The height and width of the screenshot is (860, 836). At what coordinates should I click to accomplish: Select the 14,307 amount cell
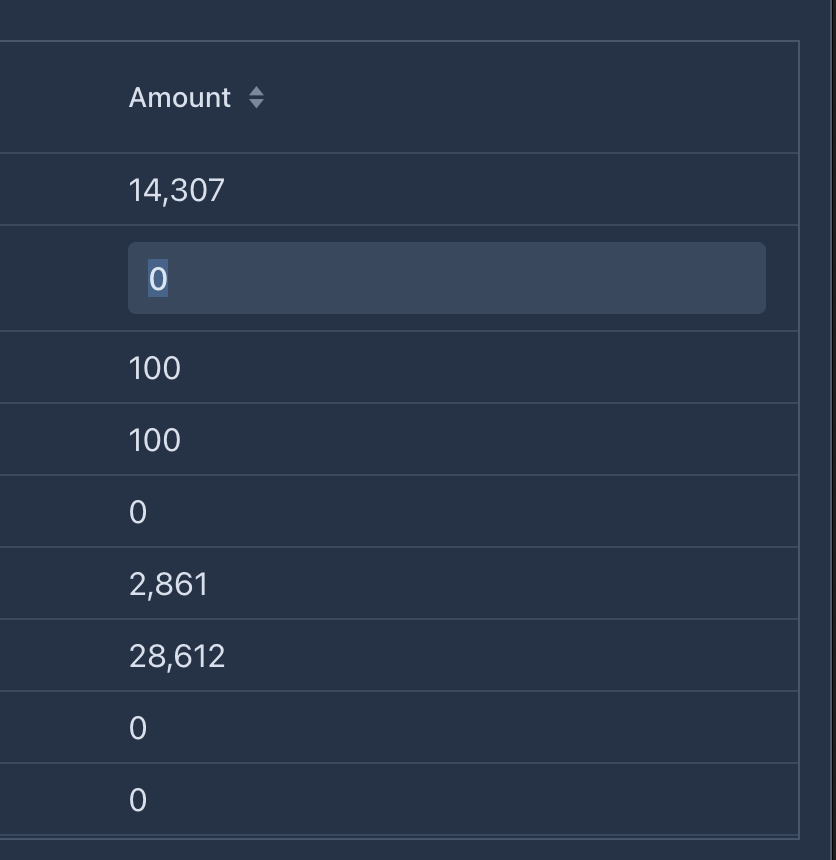coord(177,190)
